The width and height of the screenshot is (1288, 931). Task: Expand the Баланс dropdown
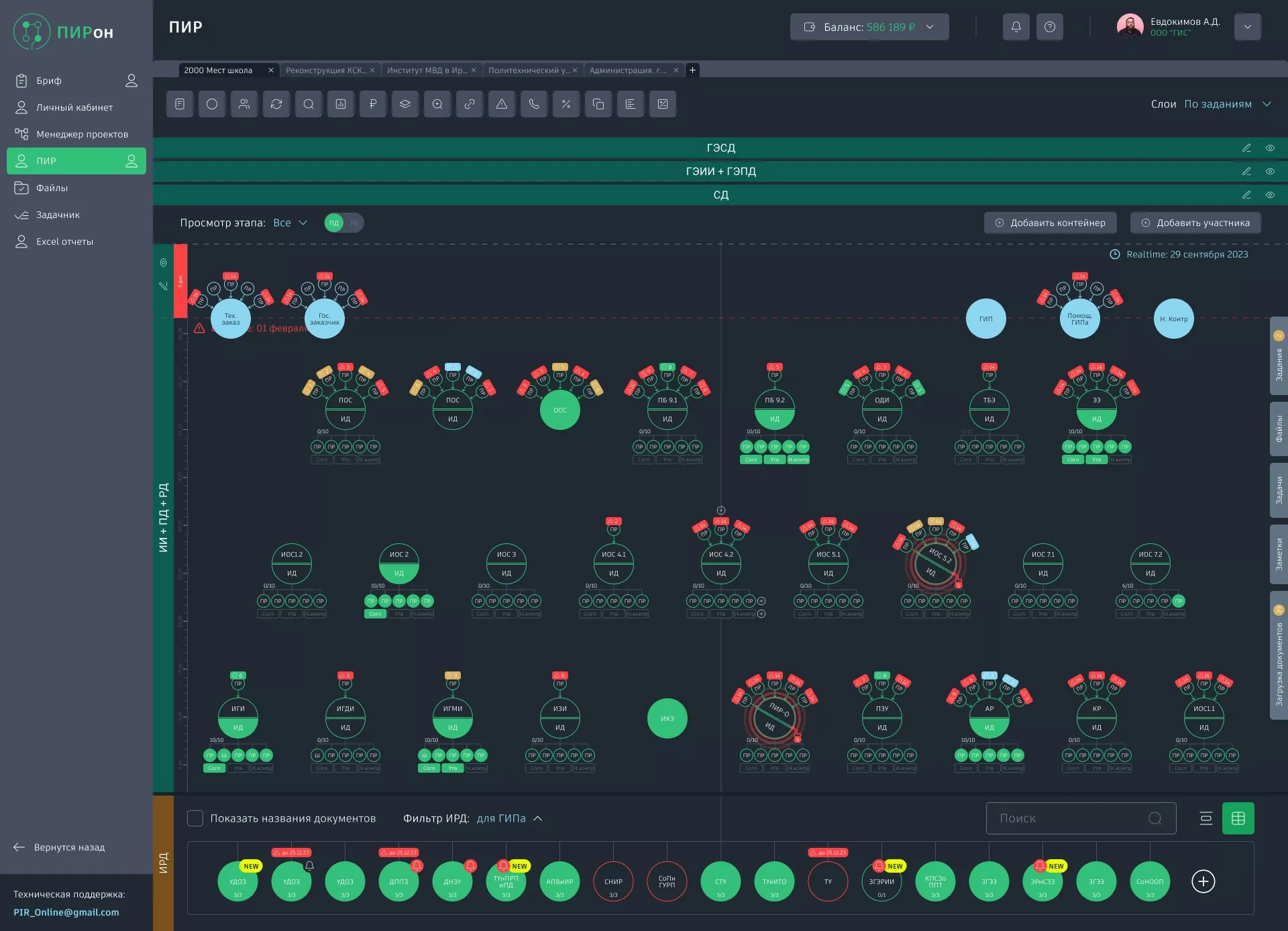click(x=930, y=27)
